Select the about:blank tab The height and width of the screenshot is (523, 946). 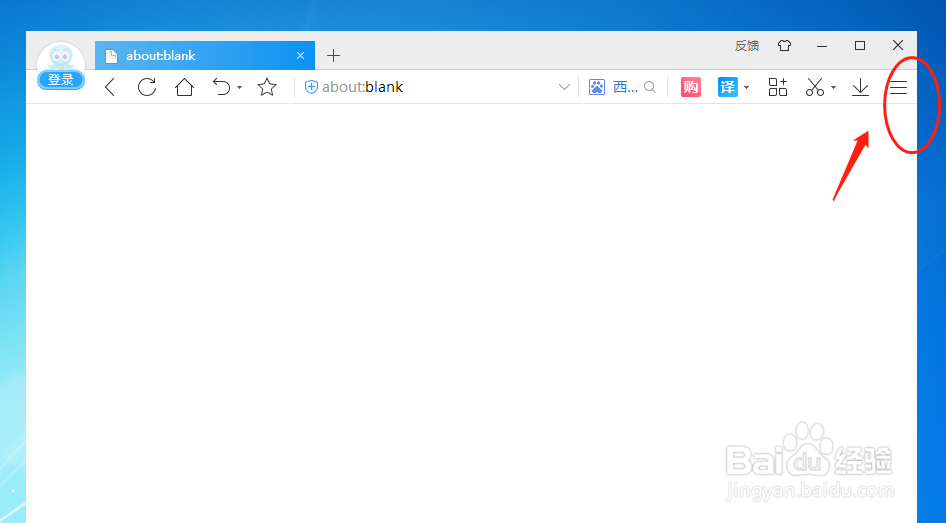[x=205, y=55]
